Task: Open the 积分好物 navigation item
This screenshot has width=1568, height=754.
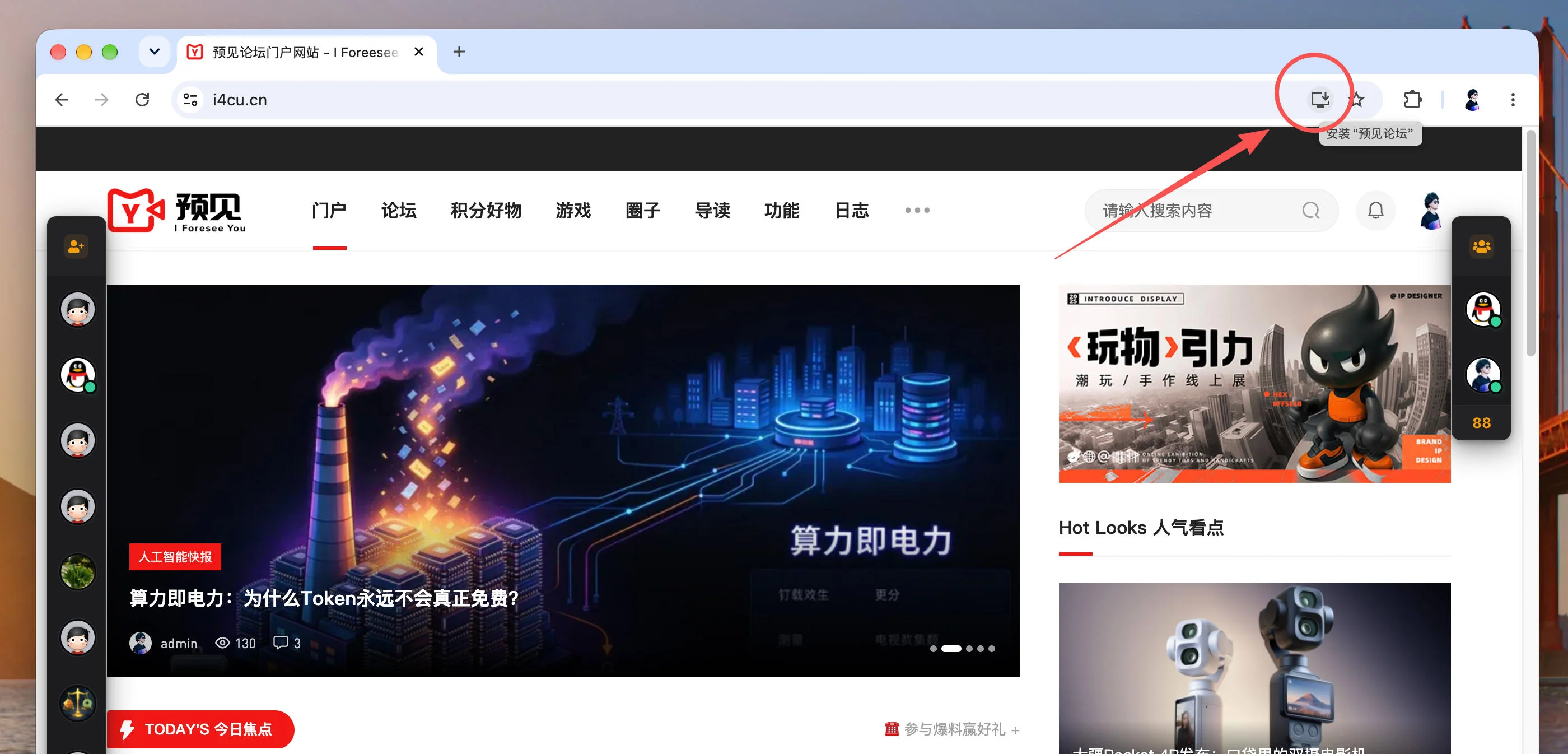Action: click(x=486, y=211)
